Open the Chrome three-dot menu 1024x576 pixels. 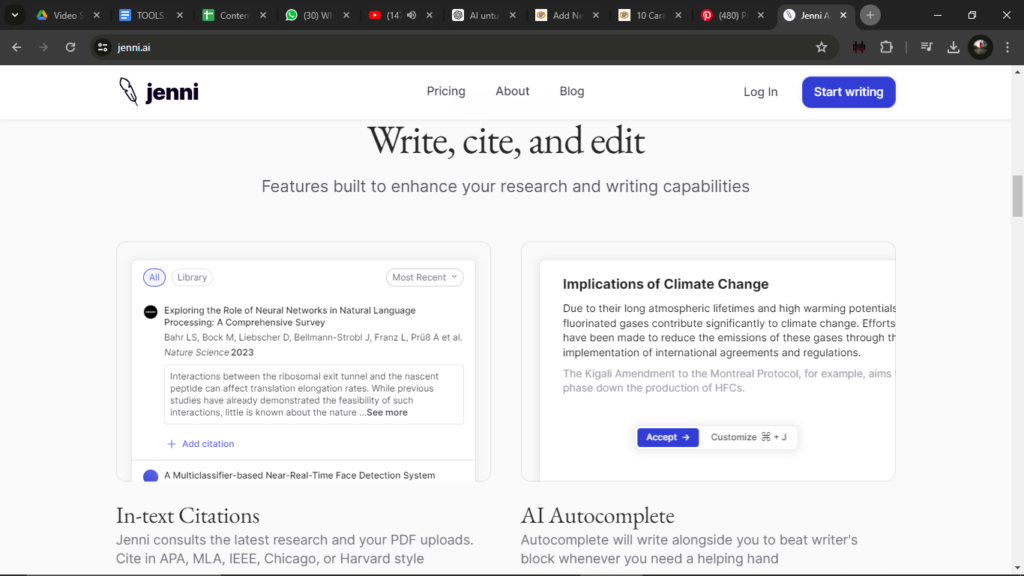[x=1007, y=47]
